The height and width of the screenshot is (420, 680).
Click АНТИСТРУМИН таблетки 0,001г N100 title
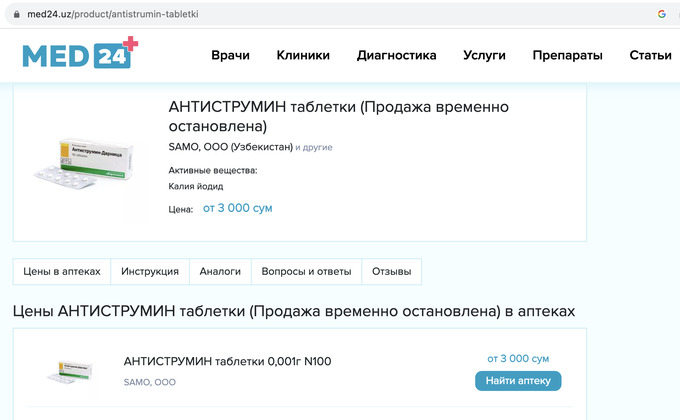[x=227, y=361]
